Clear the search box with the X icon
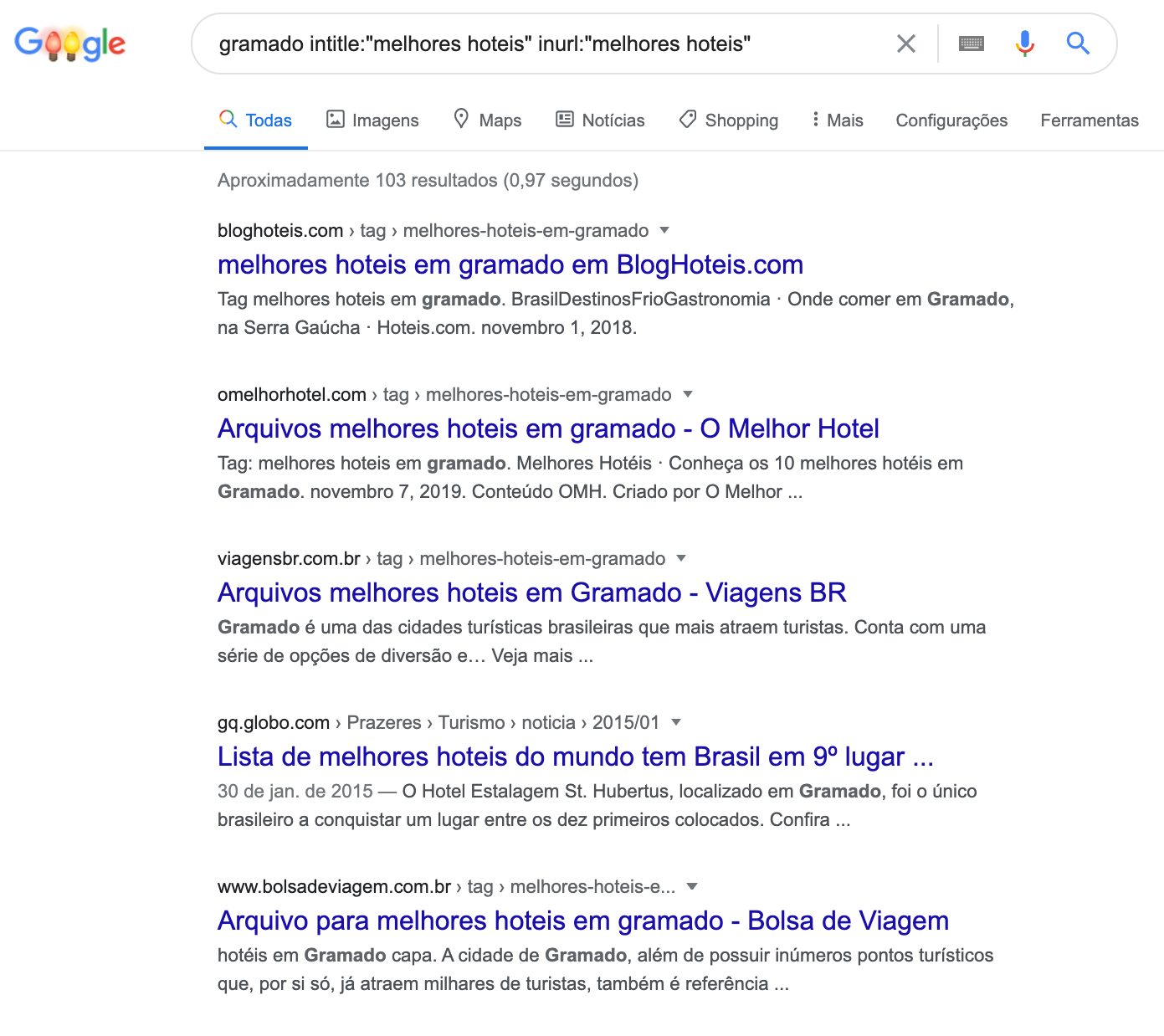 [x=905, y=44]
